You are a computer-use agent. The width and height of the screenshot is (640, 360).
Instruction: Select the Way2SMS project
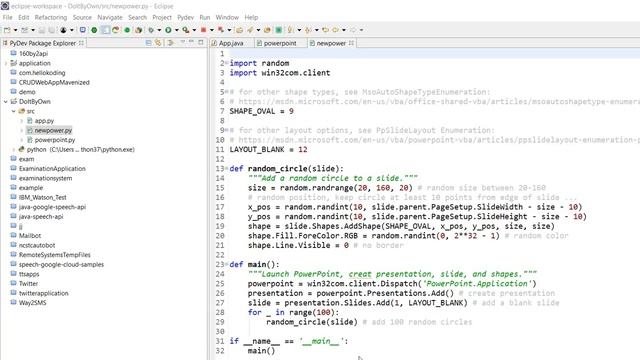[32, 302]
